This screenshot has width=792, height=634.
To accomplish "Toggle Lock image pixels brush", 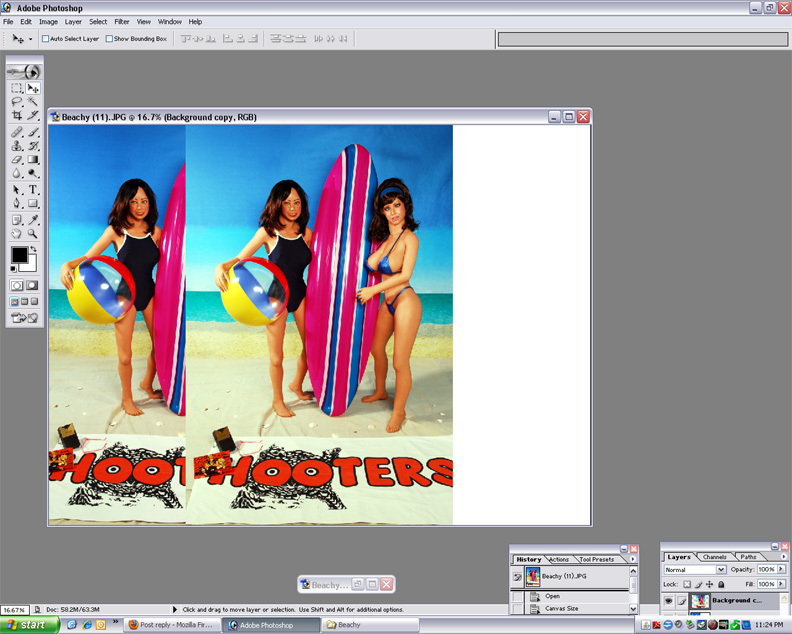I will 699,584.
